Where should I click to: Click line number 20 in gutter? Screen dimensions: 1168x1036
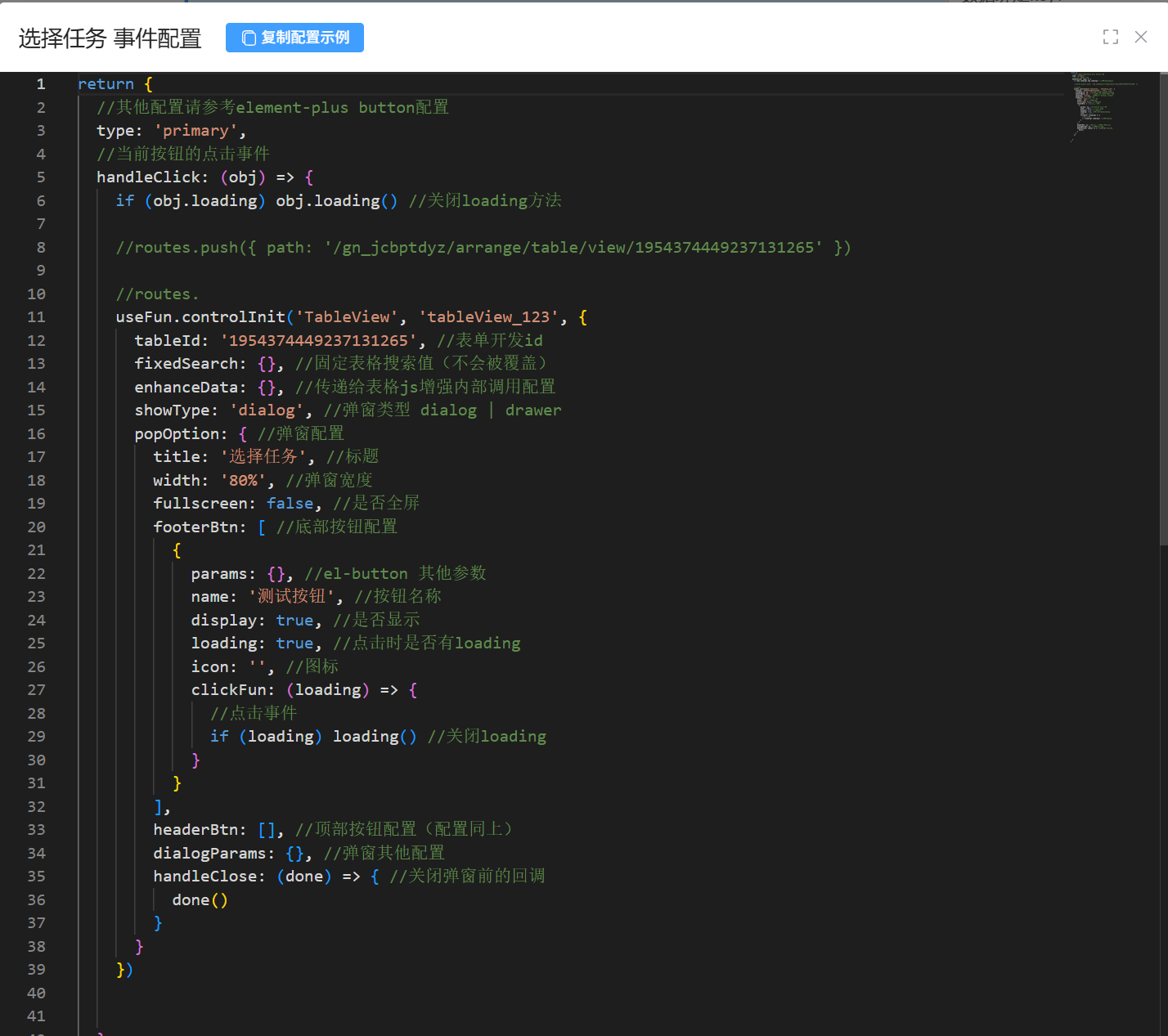click(x=36, y=527)
